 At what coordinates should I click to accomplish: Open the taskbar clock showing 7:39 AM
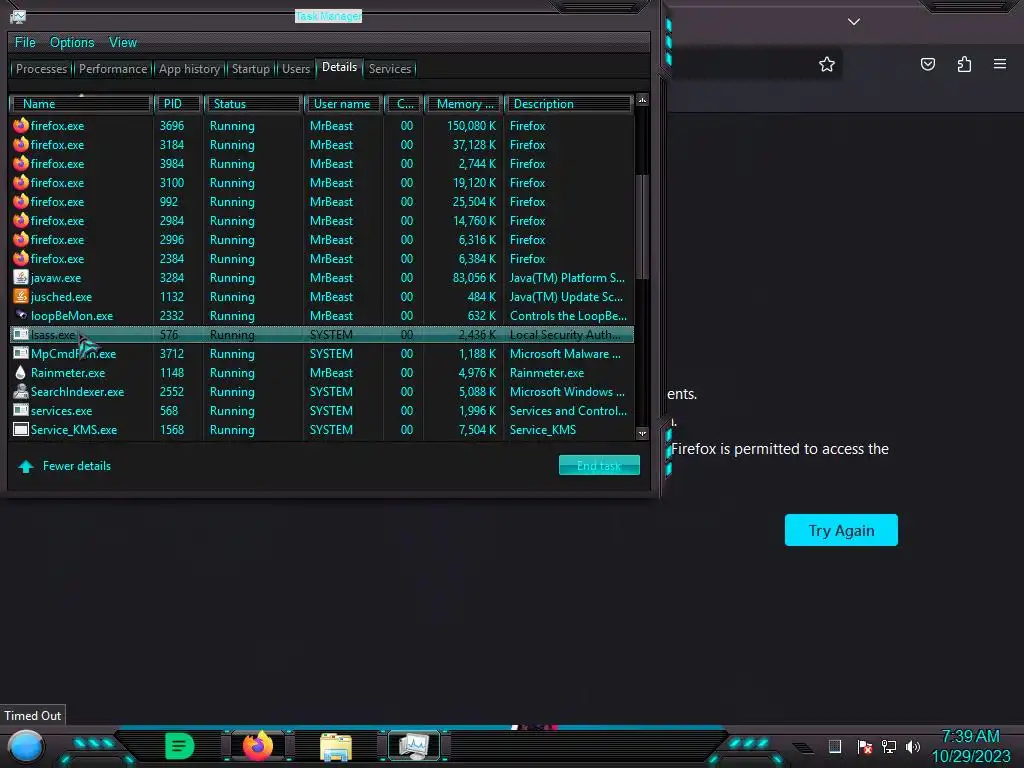(x=970, y=746)
